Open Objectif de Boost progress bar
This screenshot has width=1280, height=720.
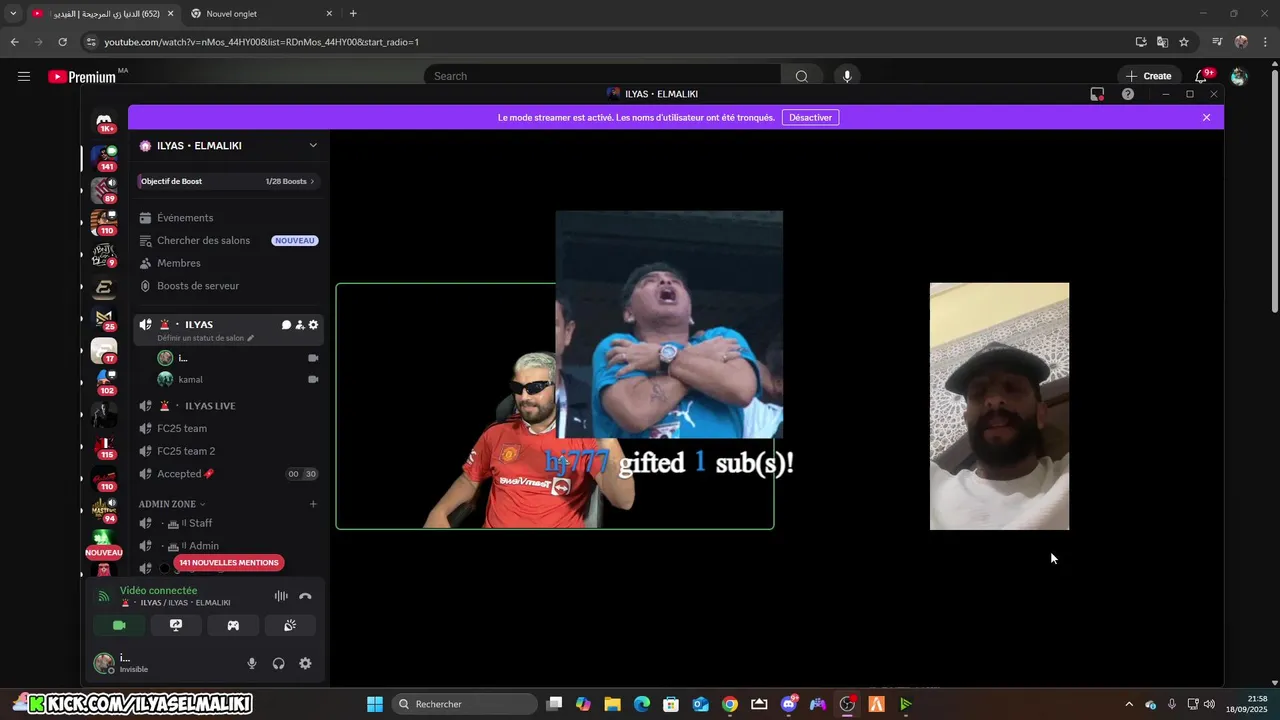point(228,181)
